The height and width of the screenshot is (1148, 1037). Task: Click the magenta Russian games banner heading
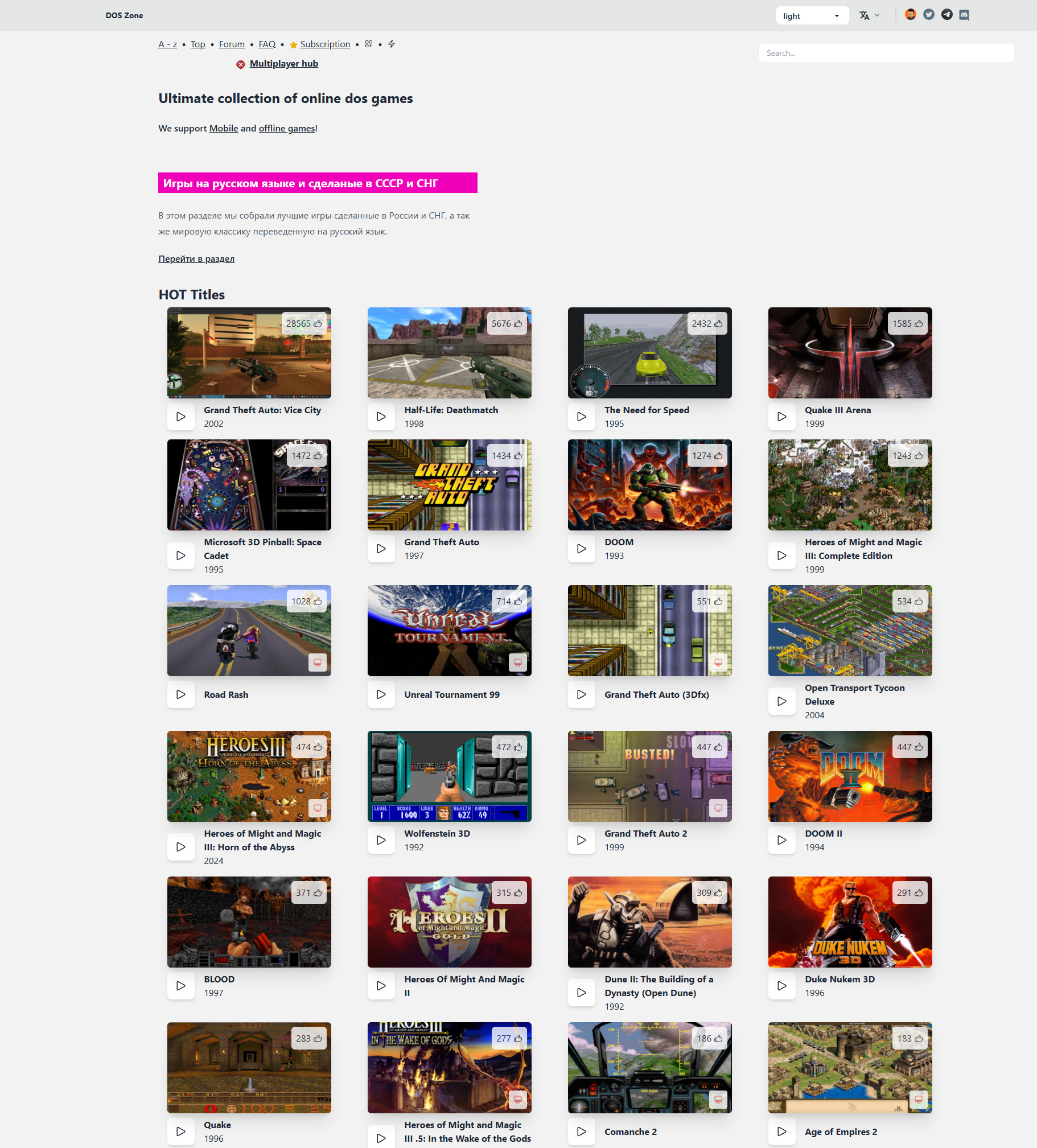[318, 183]
